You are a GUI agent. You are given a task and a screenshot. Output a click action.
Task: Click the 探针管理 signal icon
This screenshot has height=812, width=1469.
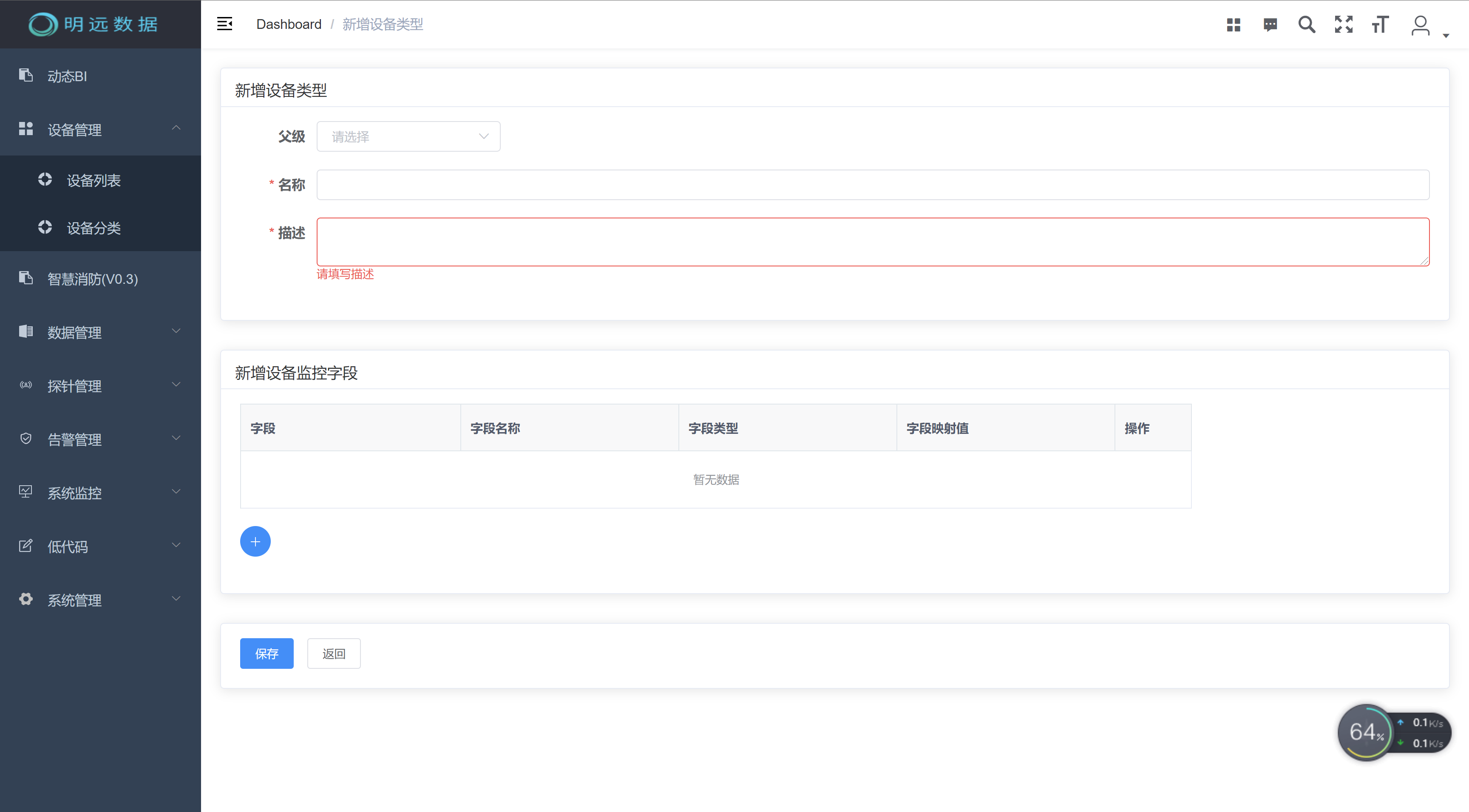[26, 385]
